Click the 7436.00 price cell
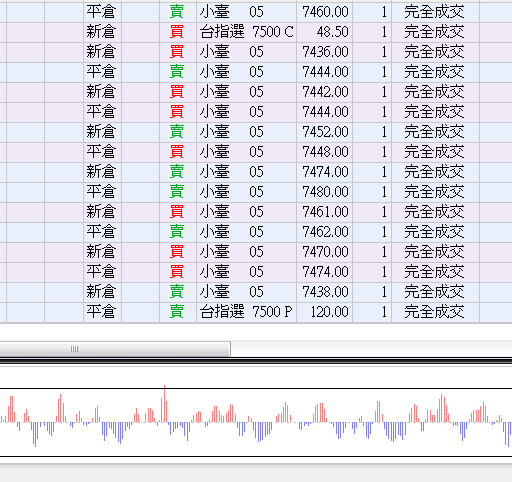 click(x=325, y=52)
